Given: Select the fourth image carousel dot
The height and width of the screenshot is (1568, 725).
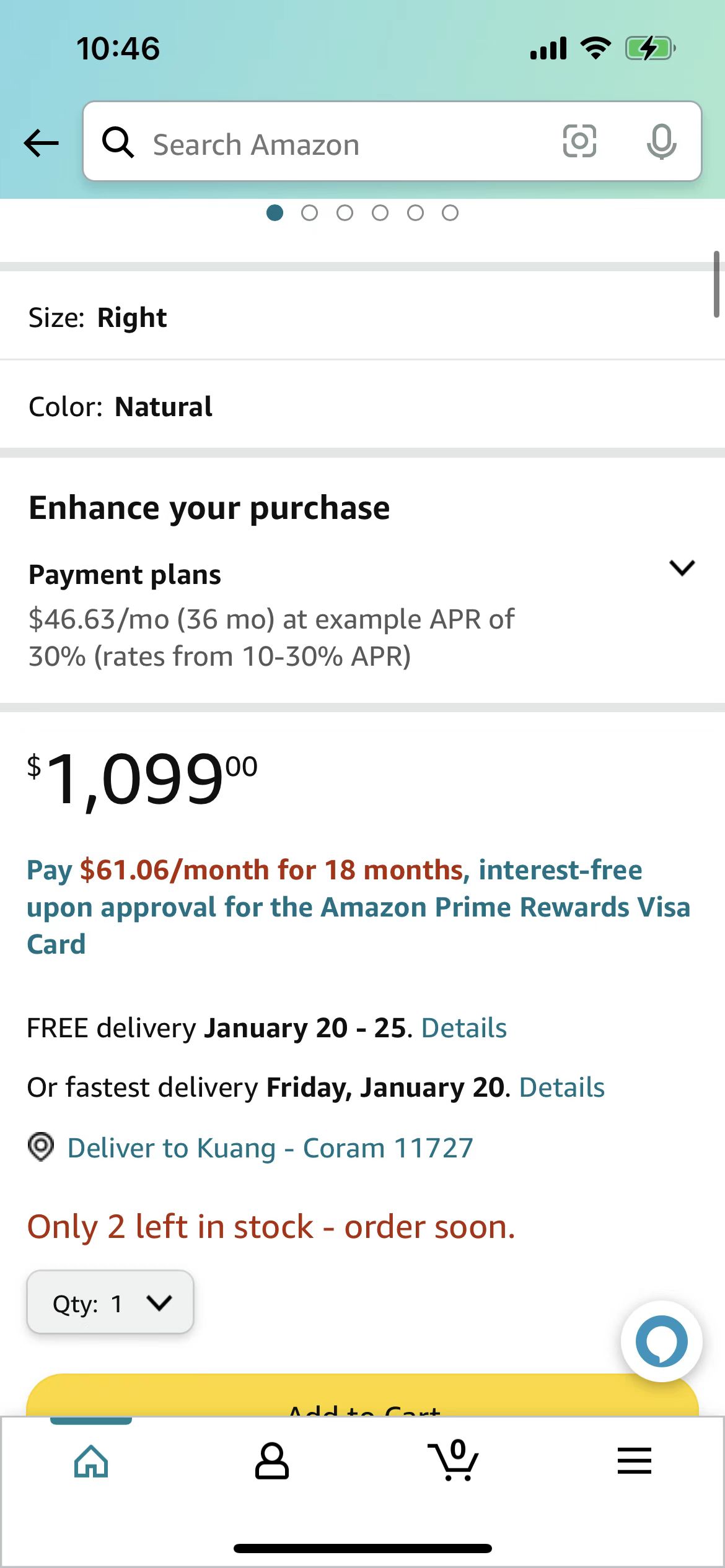Looking at the screenshot, I should click(380, 213).
